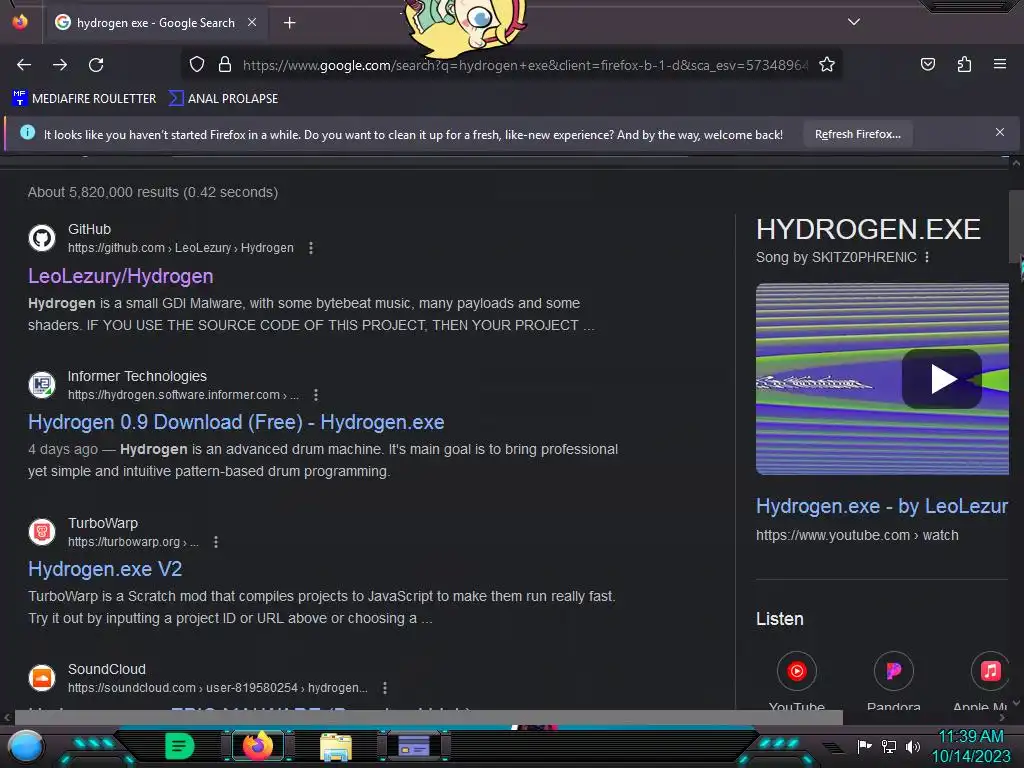Go forward to next page
This screenshot has width=1024, height=768.
click(60, 65)
